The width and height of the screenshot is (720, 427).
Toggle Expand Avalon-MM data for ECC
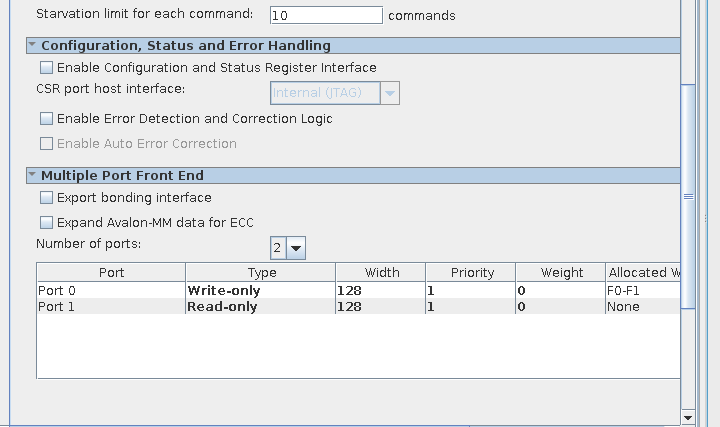[46, 223]
